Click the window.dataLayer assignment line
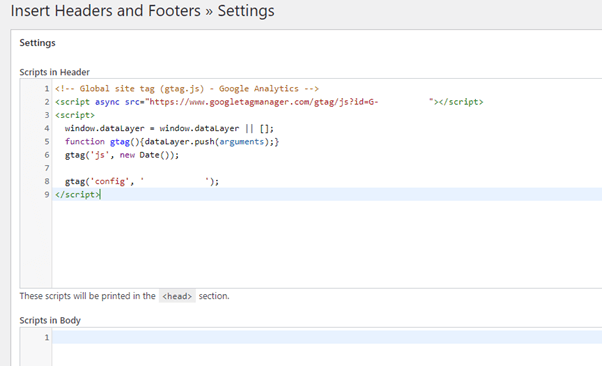The height and width of the screenshot is (366, 602). pyautogui.click(x=169, y=128)
